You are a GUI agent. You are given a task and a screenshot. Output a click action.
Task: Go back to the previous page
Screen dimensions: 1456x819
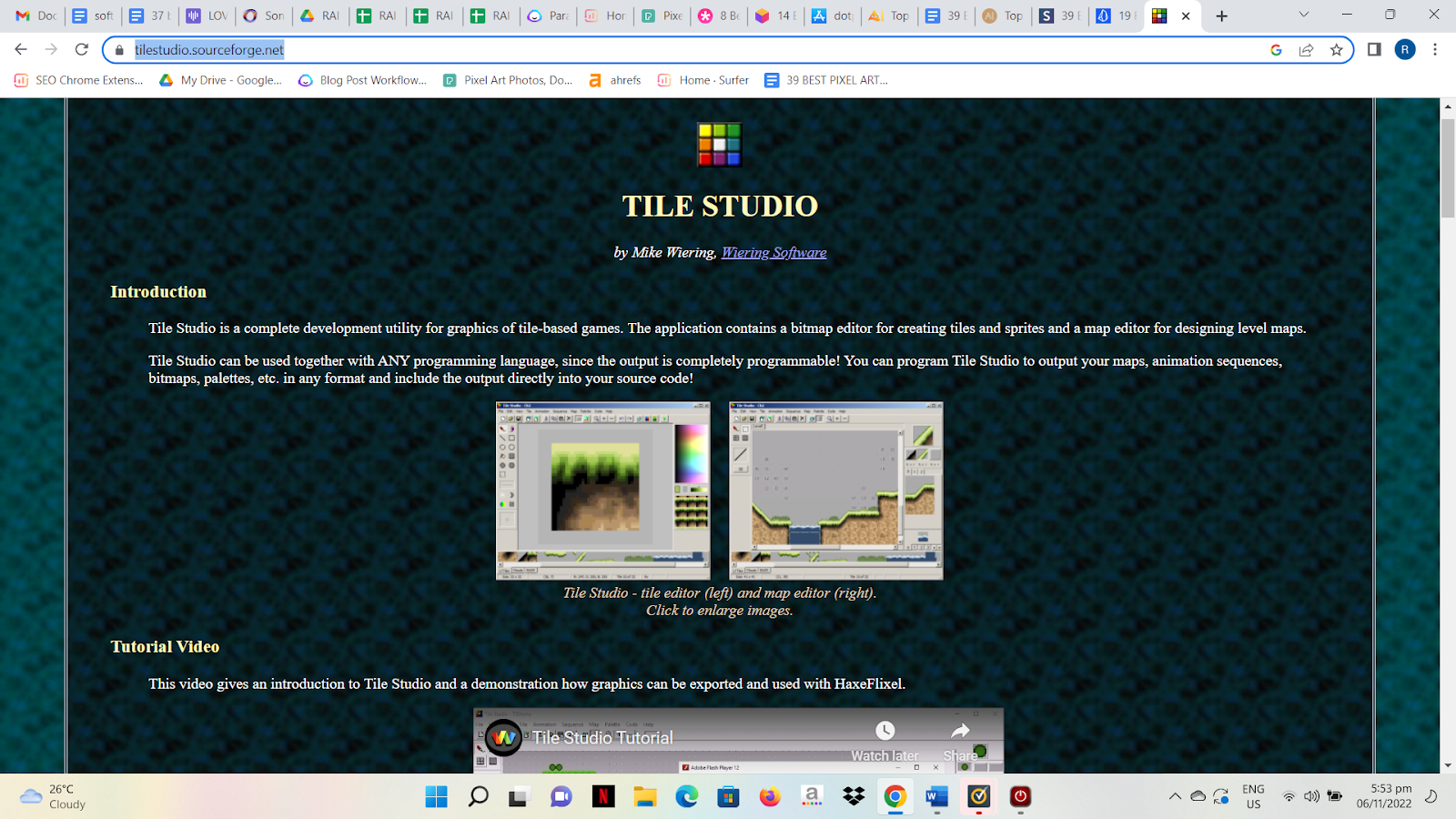21,50
